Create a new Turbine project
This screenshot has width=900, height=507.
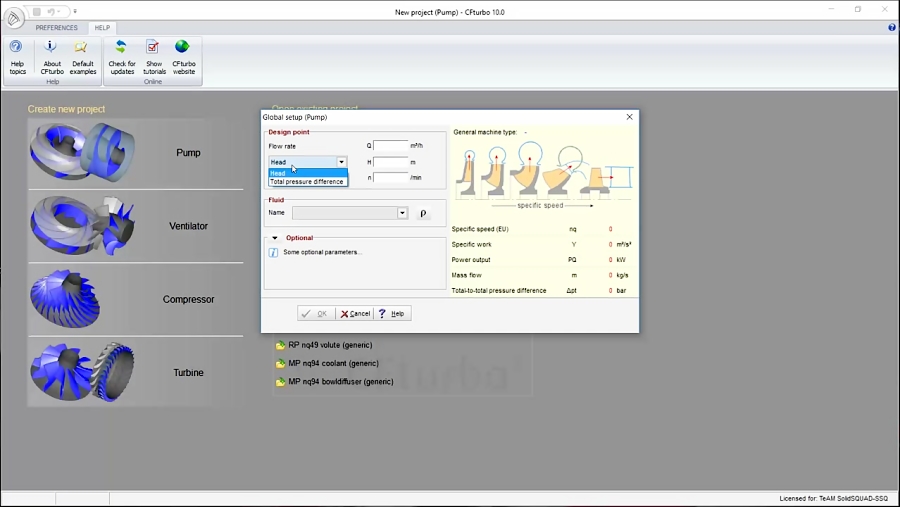[x=135, y=373]
